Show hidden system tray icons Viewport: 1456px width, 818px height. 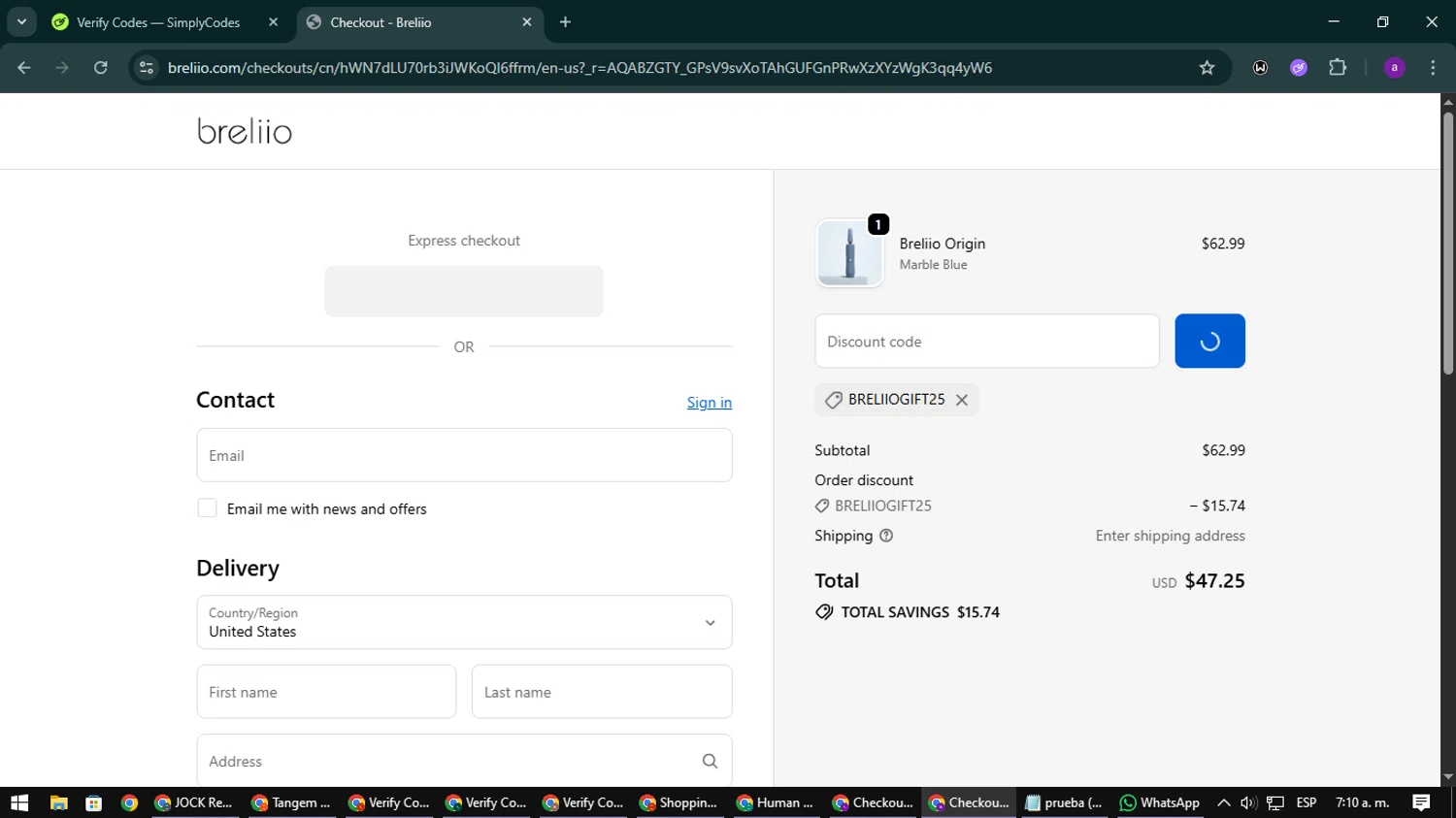coord(1223,802)
